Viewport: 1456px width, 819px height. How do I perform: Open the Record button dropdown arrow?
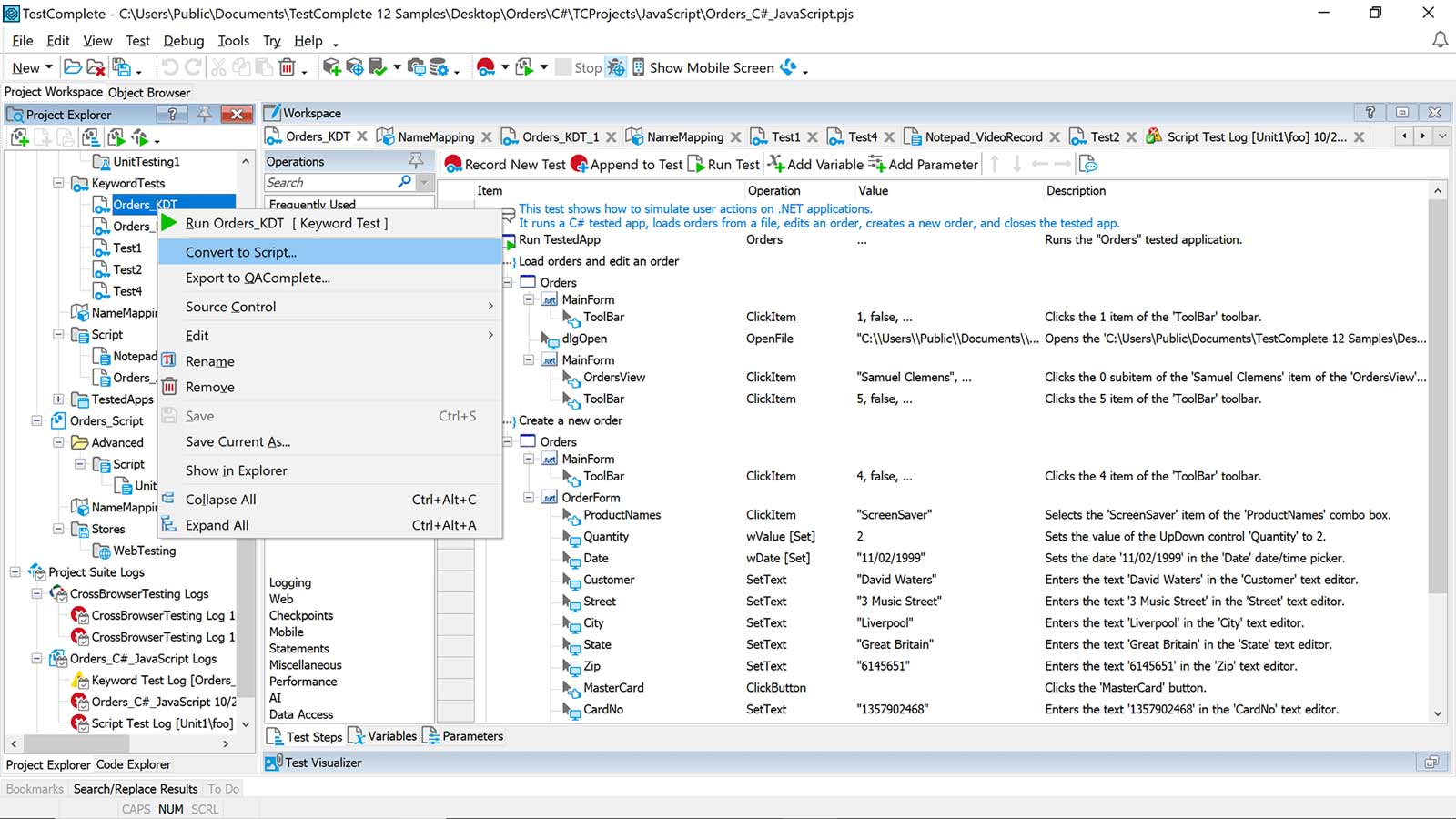(505, 67)
